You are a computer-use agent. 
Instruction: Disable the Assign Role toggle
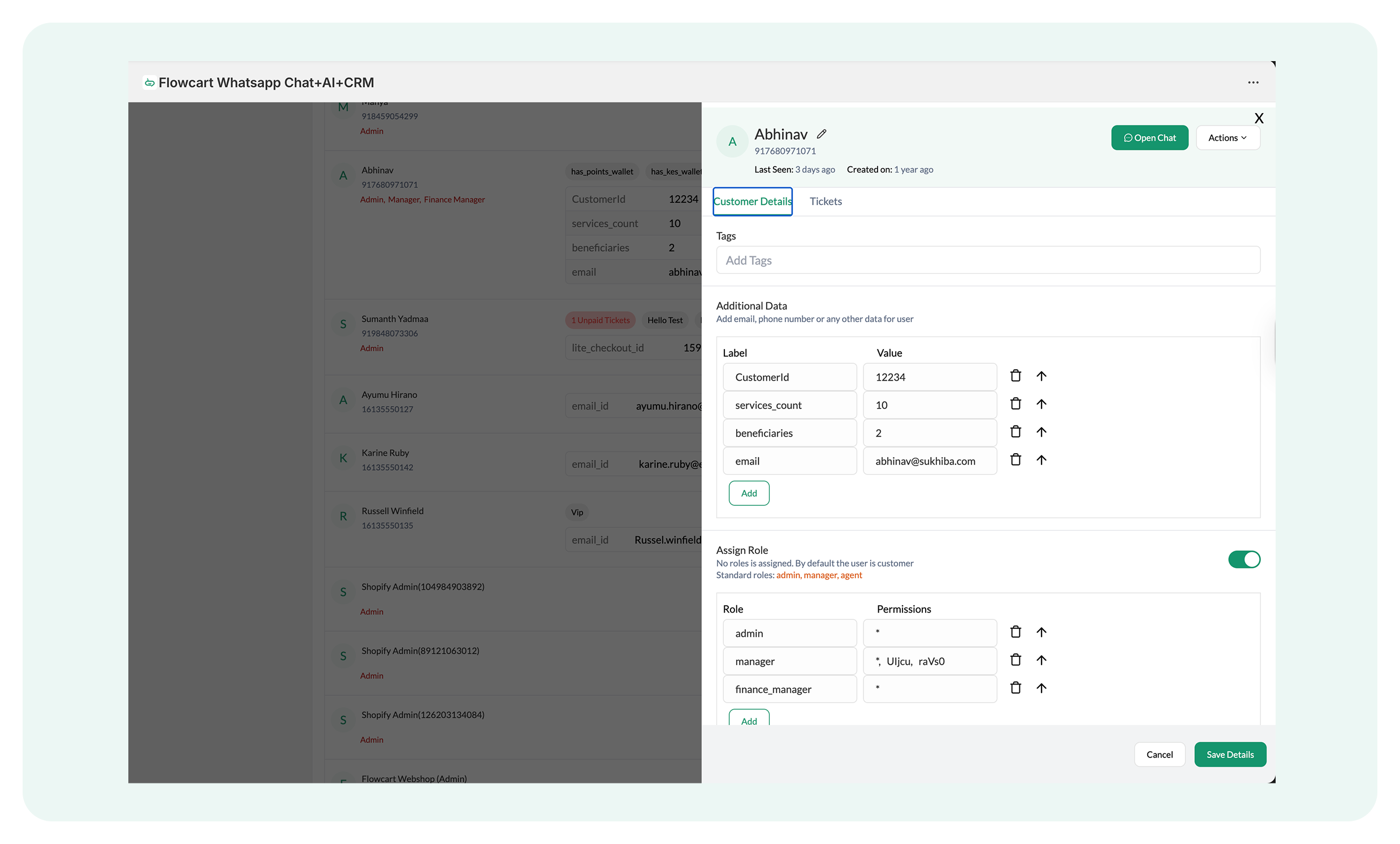1244,559
